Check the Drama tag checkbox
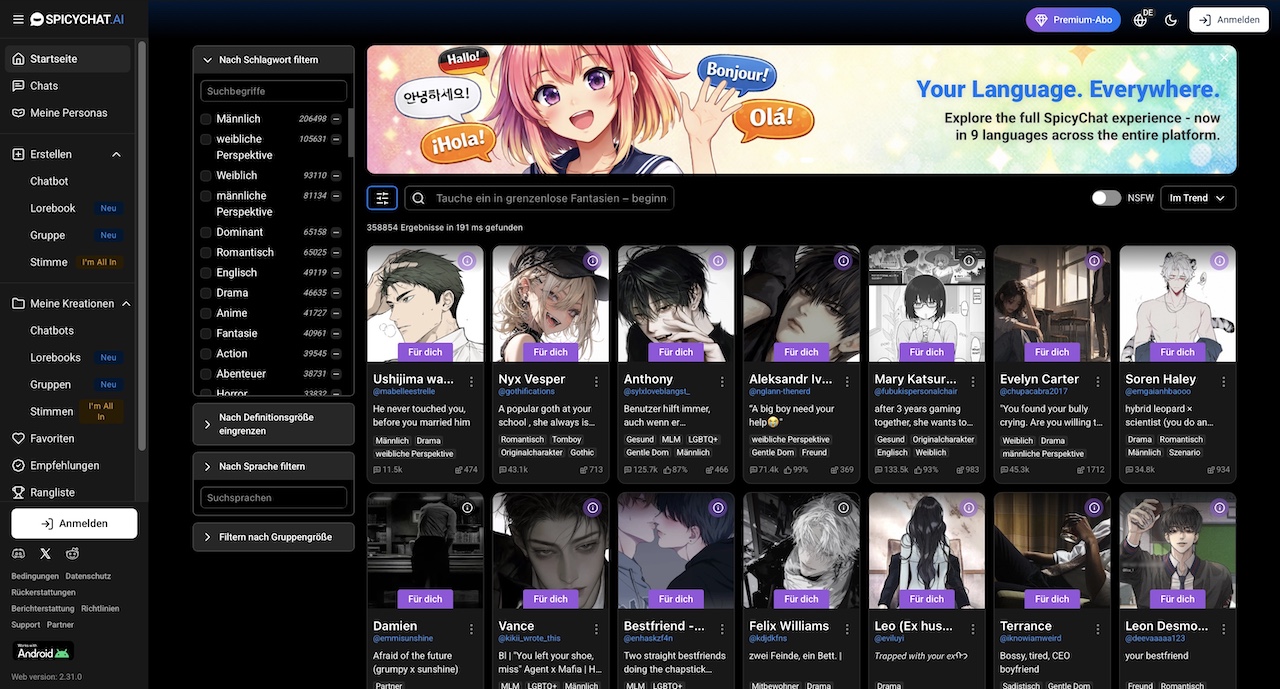Viewport: 1280px width, 689px height. [206, 293]
